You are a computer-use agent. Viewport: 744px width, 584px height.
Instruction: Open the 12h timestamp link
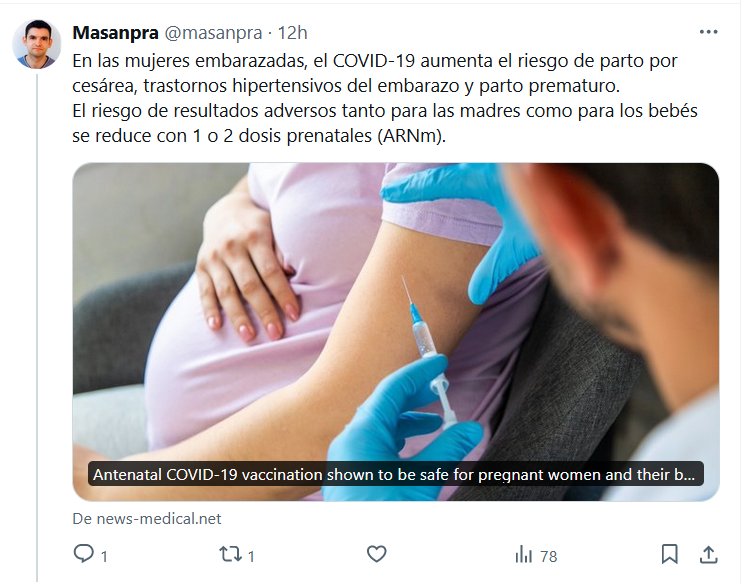(292, 33)
